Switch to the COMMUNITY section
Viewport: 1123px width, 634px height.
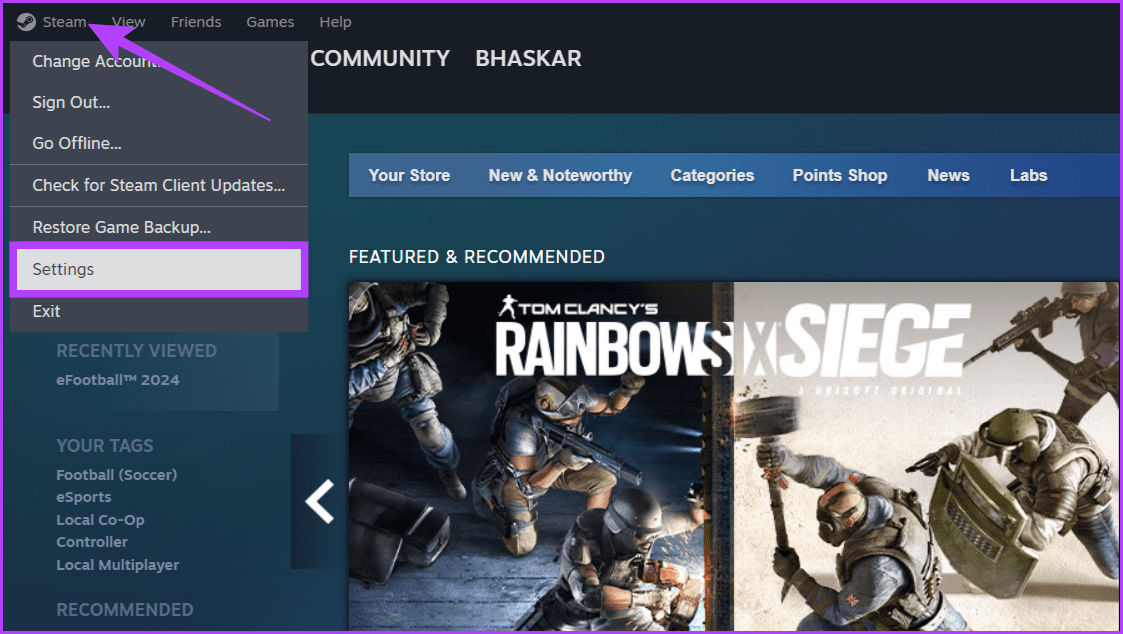pyautogui.click(x=380, y=58)
